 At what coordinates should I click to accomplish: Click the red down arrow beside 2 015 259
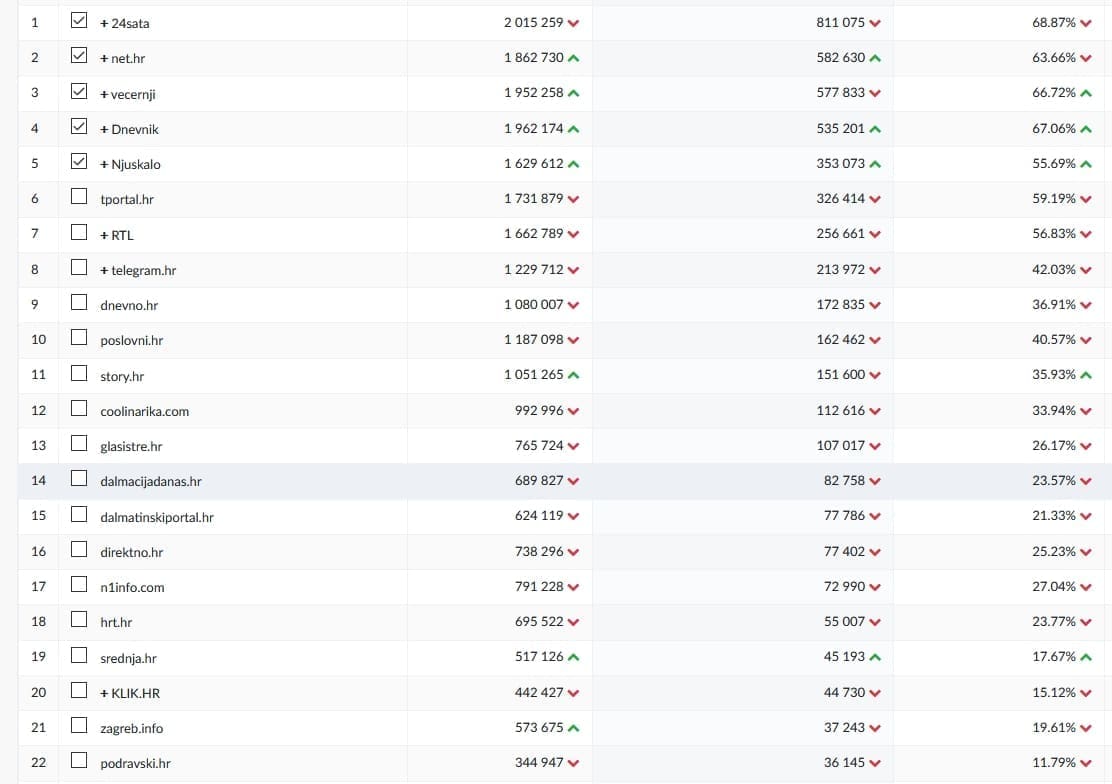click(x=573, y=23)
